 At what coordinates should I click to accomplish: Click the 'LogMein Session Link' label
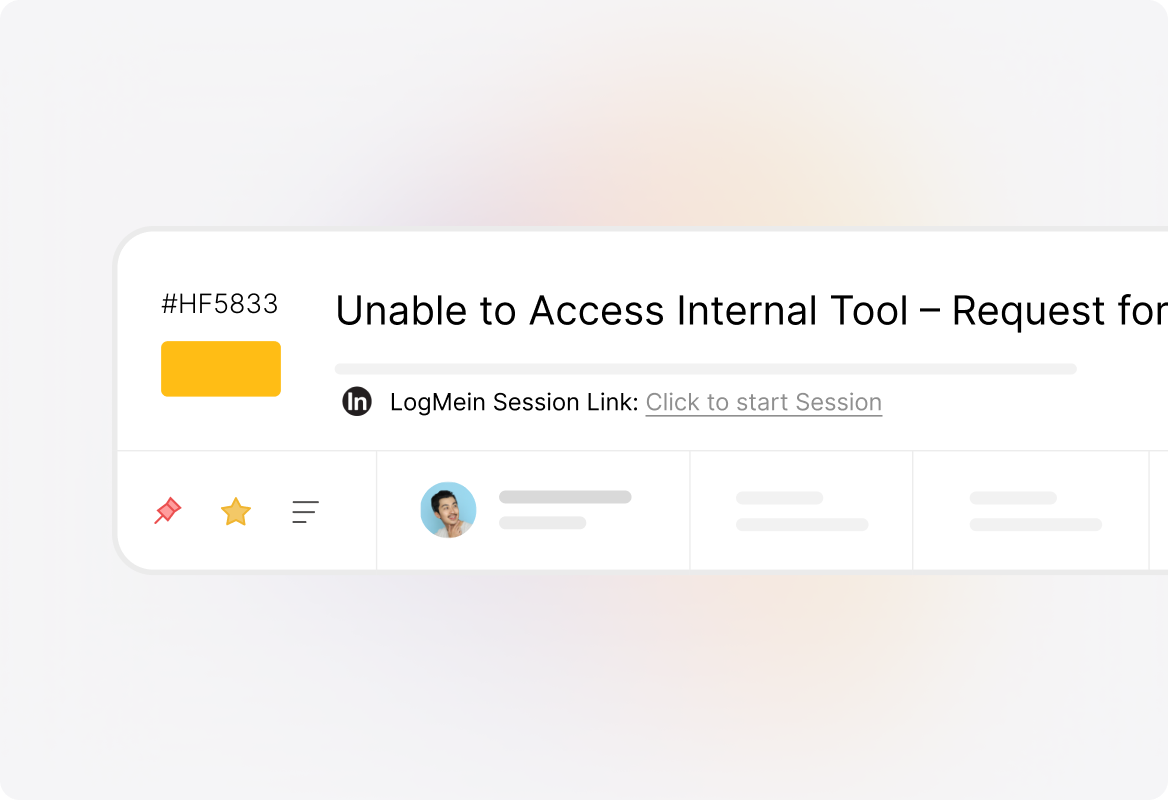[x=512, y=402]
